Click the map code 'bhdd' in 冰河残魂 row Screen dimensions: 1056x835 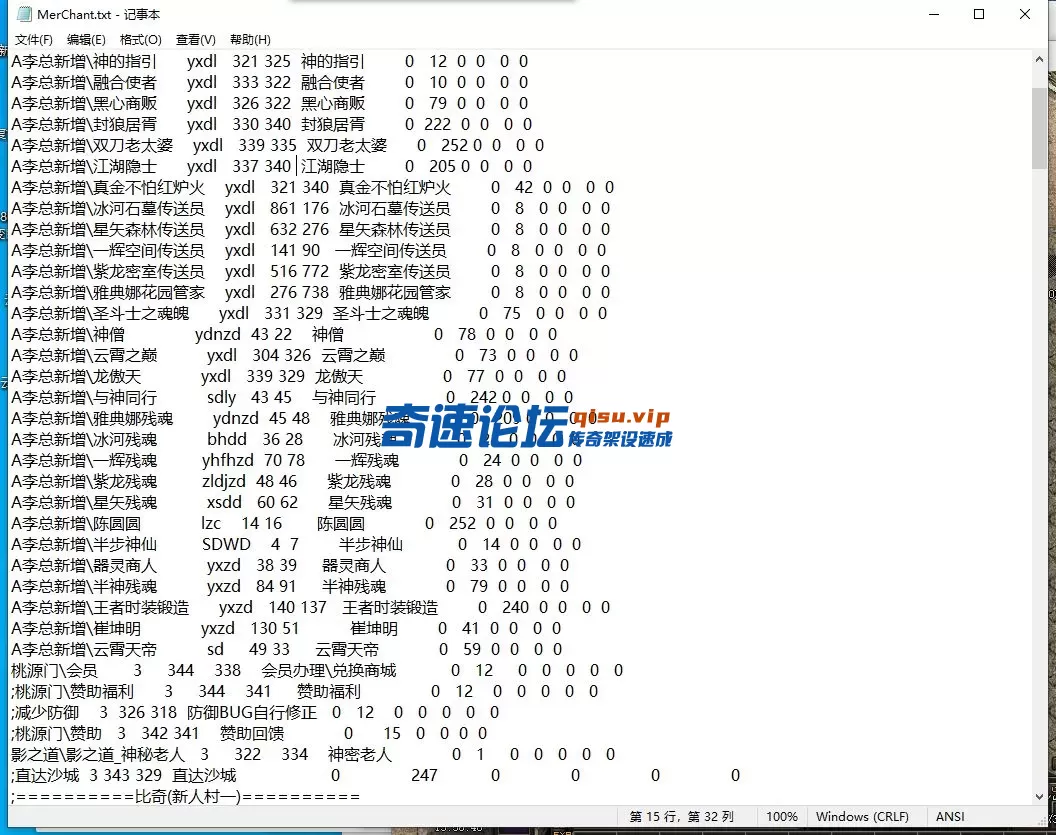(x=227, y=440)
